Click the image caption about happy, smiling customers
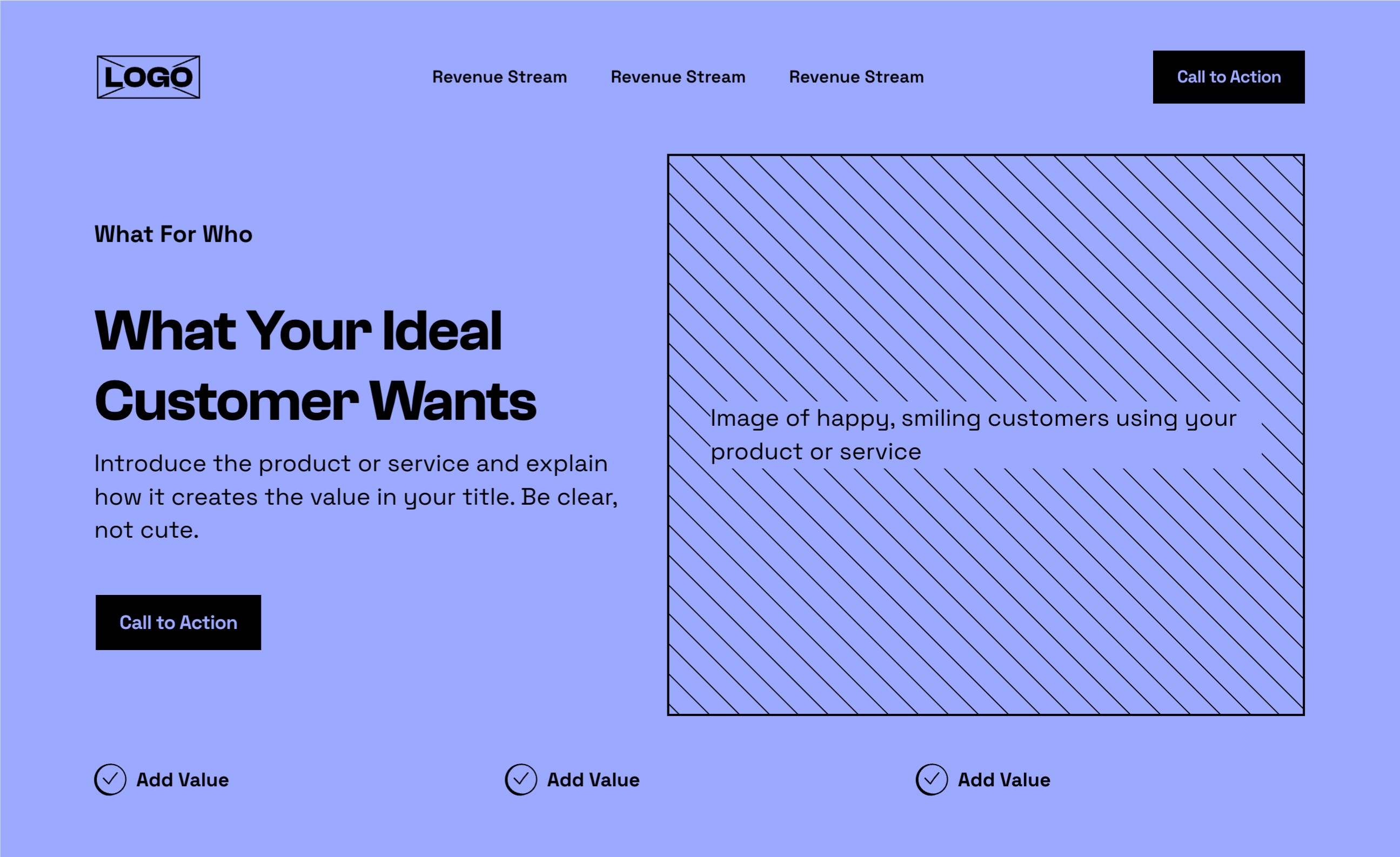Screen dimensions: 1400x857 pos(973,435)
